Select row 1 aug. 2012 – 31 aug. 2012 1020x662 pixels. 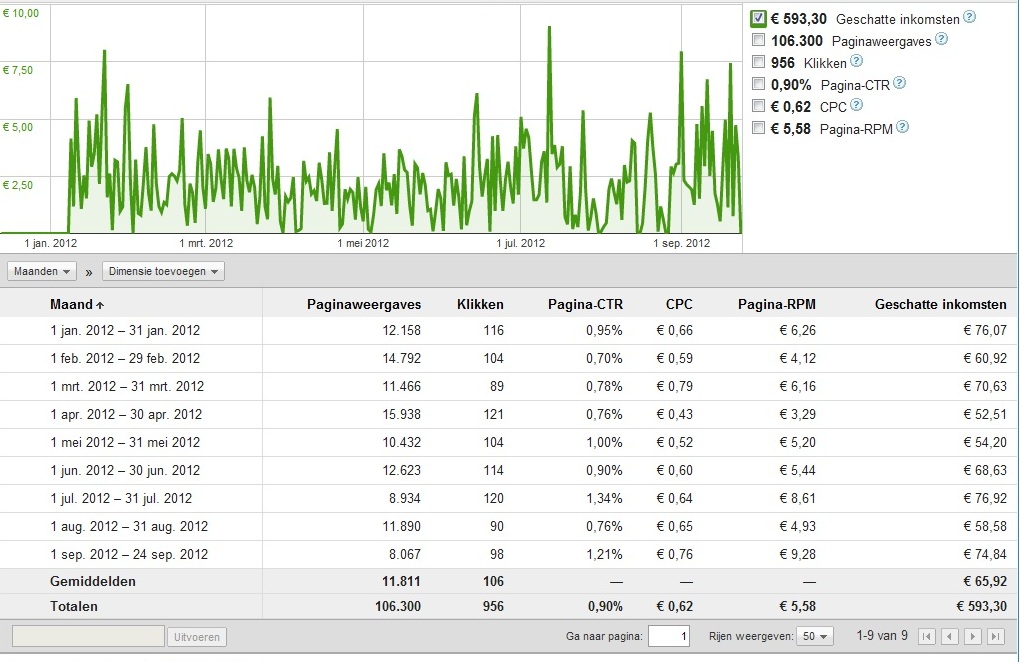(509, 526)
